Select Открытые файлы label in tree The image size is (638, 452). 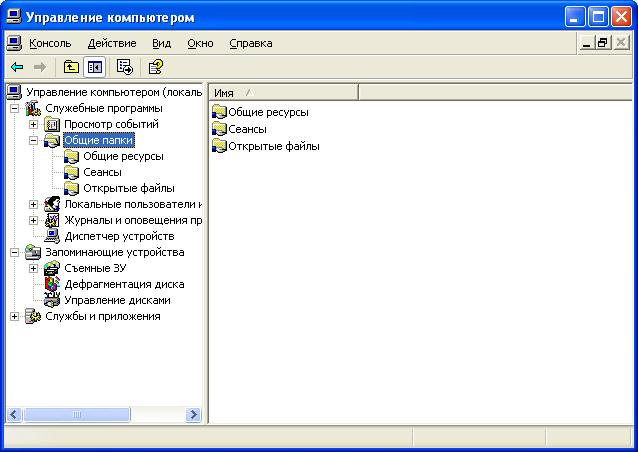(129, 188)
